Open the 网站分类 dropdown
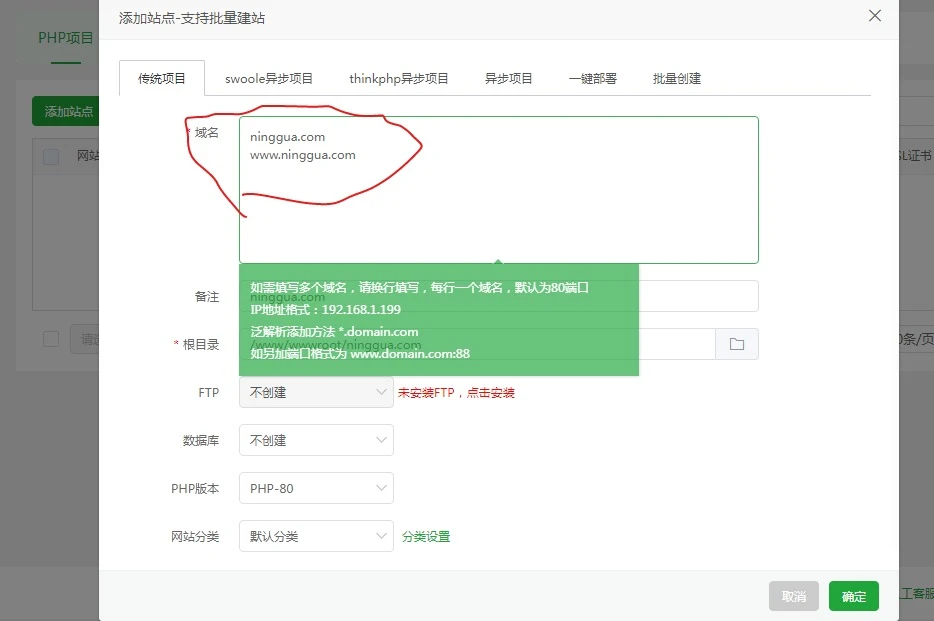This screenshot has height=621, width=934. pos(316,536)
